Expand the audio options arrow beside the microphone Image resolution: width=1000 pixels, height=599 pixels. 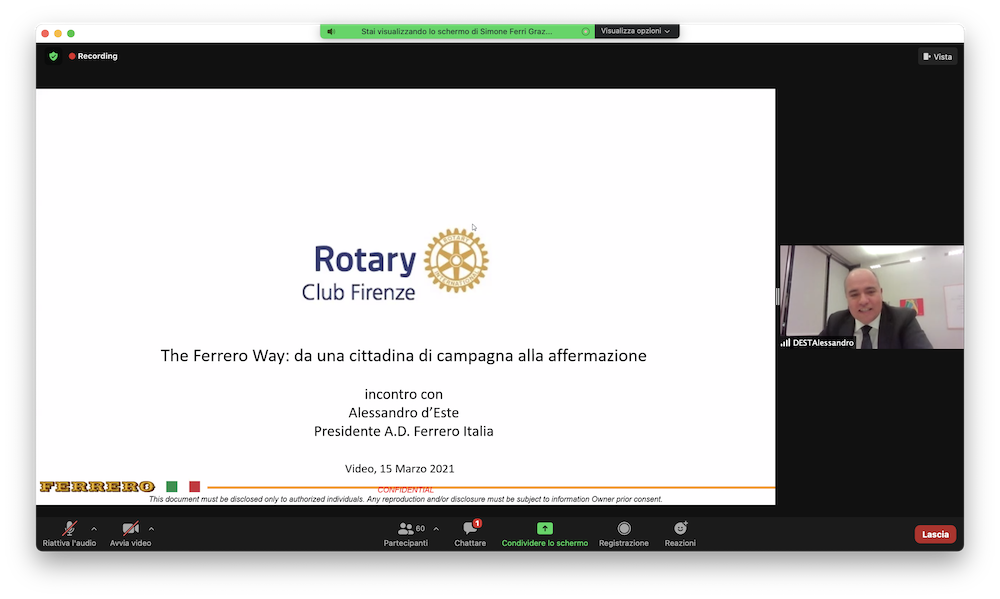tap(94, 529)
